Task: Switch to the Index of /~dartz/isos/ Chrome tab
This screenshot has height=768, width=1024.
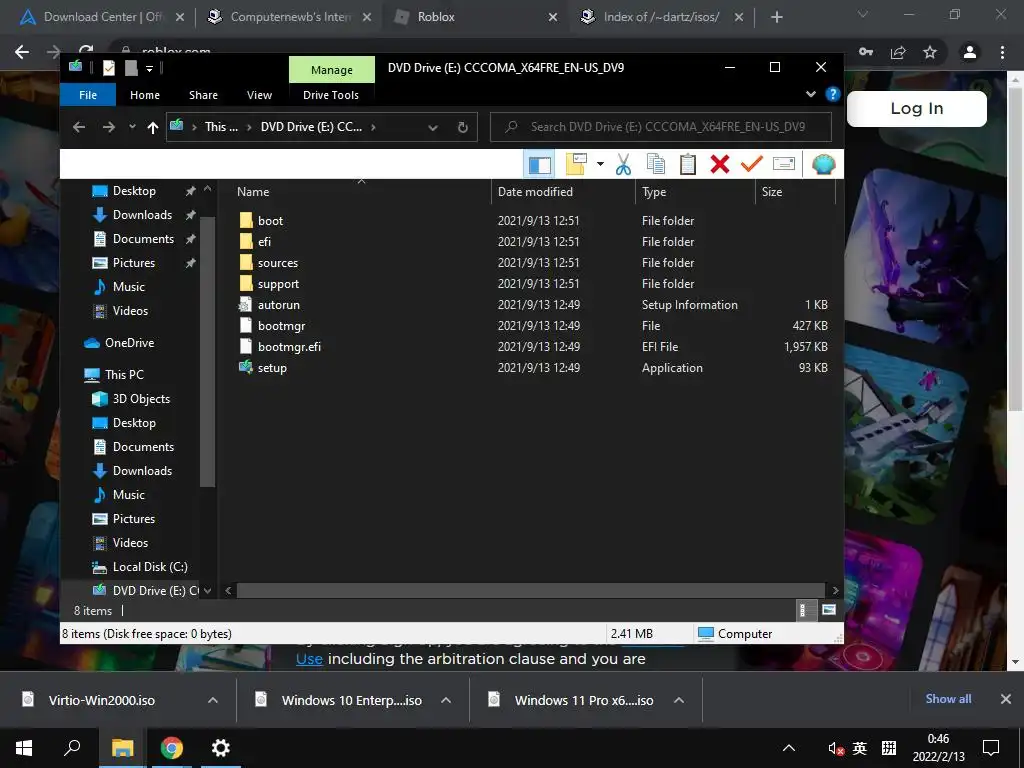Action: tap(662, 17)
